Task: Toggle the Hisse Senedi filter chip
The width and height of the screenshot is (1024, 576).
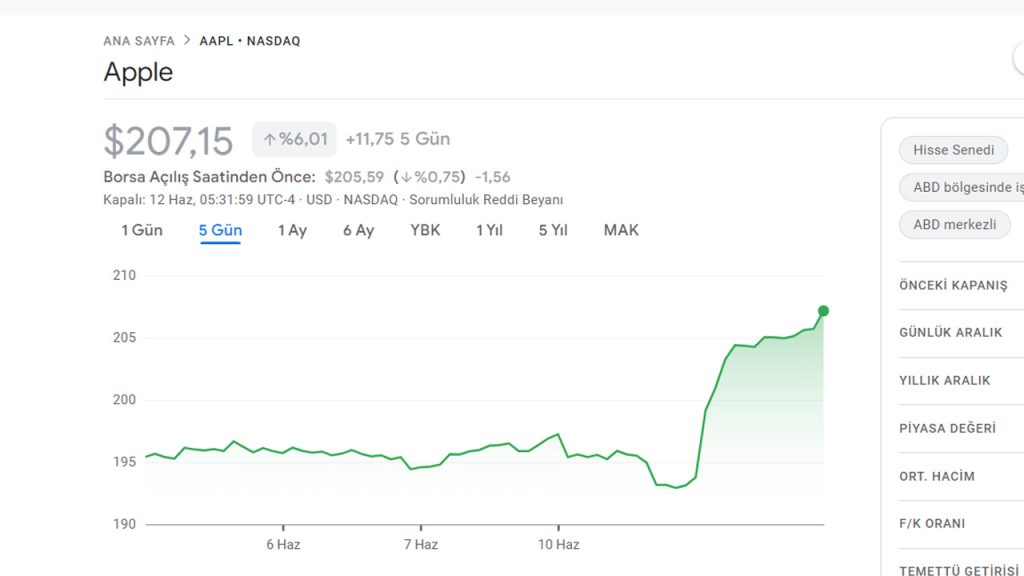Action: point(953,150)
